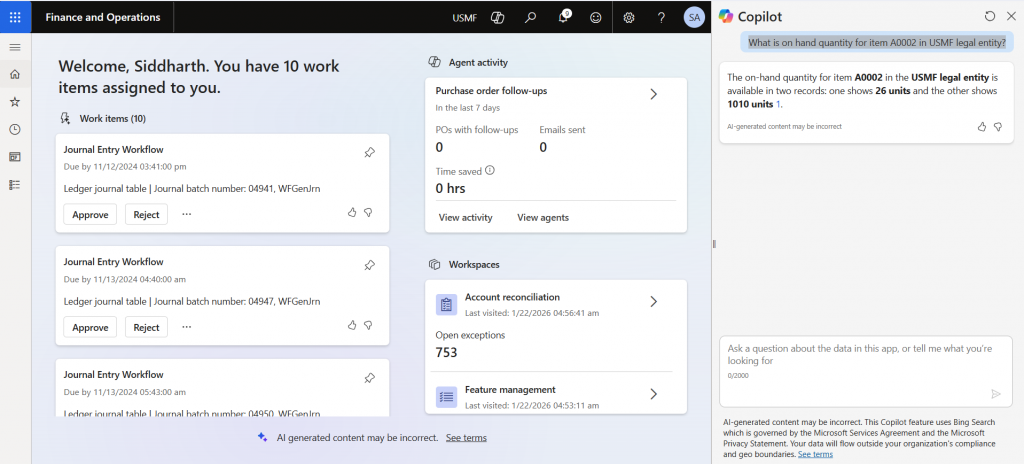Click the View agents link

pos(543,217)
